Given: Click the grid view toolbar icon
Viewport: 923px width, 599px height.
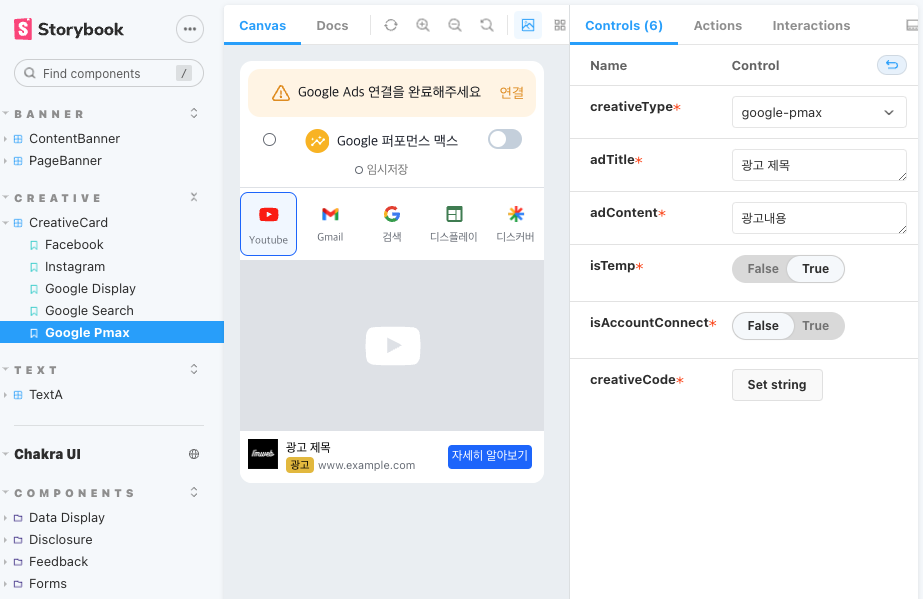Looking at the screenshot, I should pos(560,25).
